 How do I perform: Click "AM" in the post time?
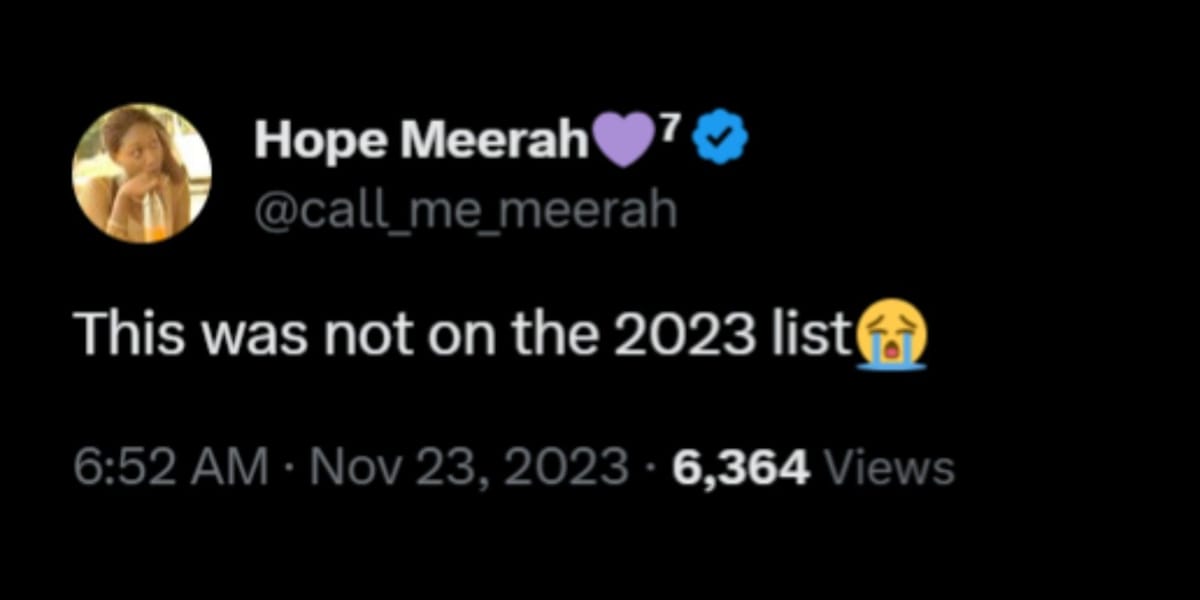[235, 467]
